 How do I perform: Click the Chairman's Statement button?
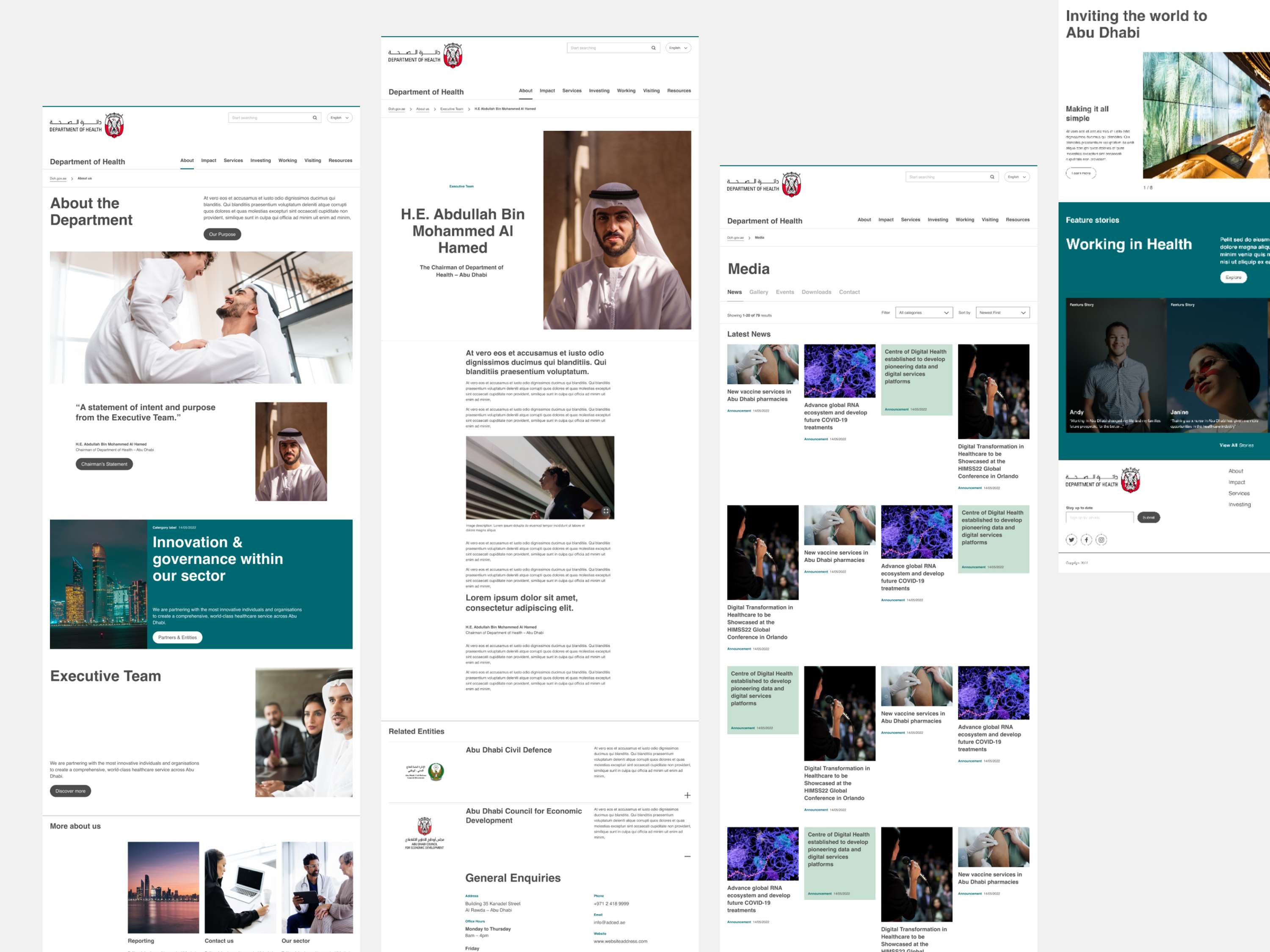coord(104,464)
